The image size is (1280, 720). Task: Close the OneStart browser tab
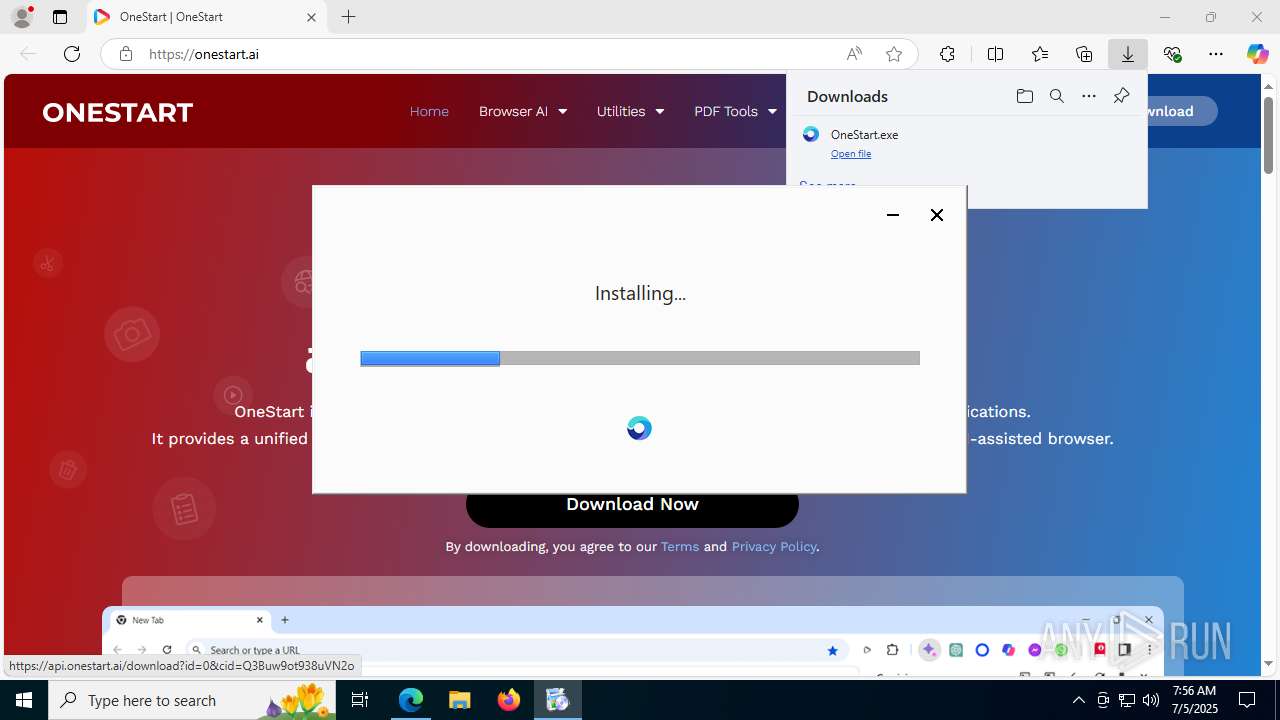click(311, 17)
